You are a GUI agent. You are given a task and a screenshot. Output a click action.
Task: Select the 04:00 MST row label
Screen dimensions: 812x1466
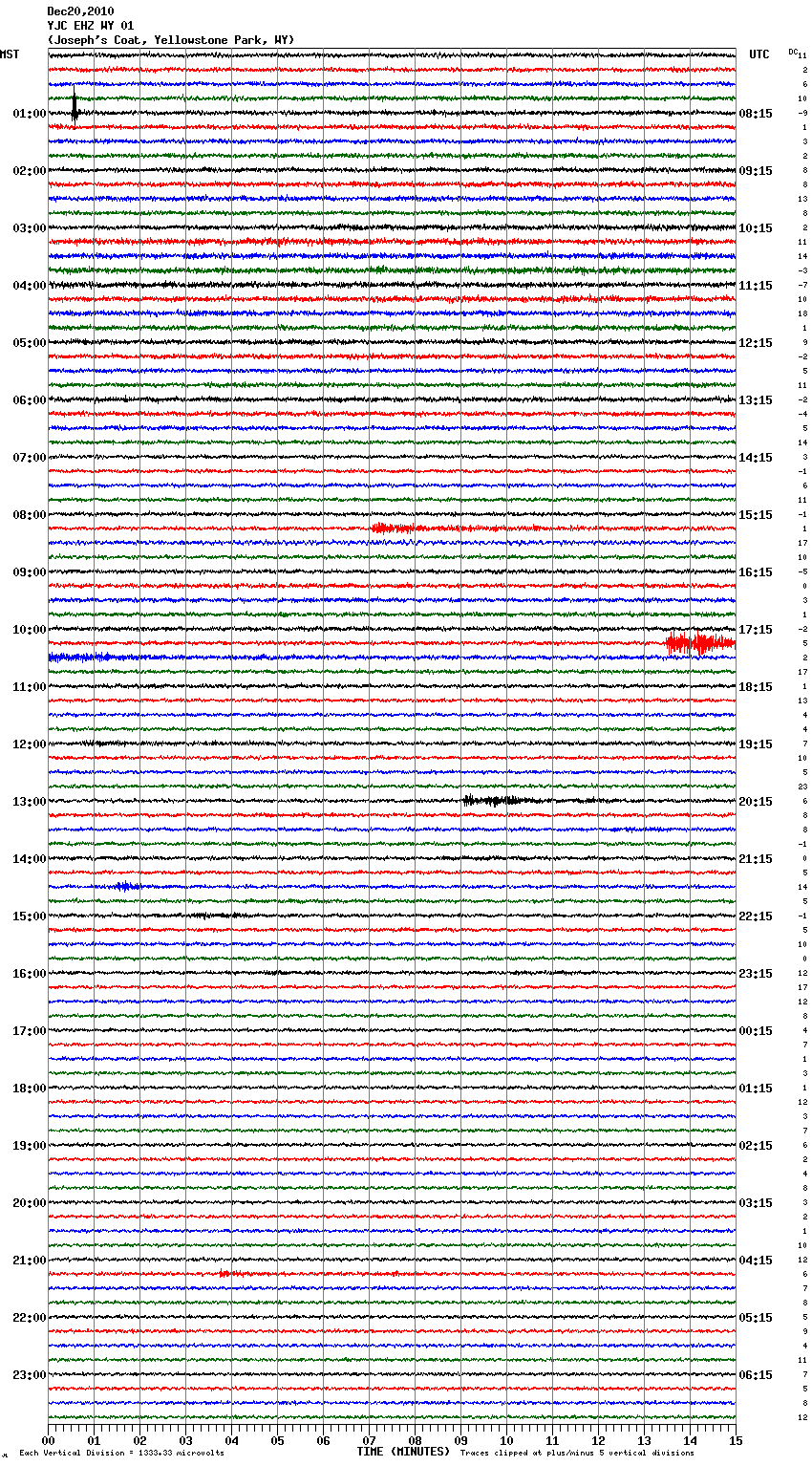click(x=29, y=286)
